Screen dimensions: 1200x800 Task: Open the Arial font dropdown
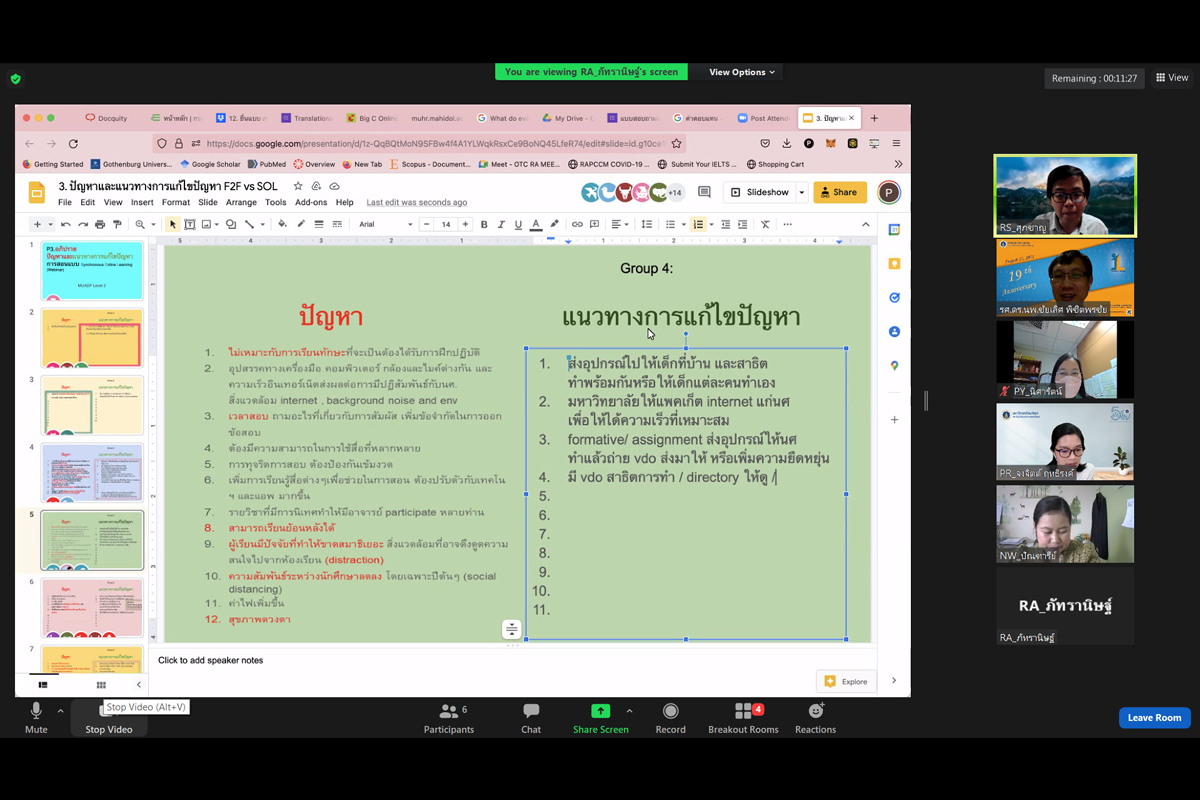(x=385, y=225)
